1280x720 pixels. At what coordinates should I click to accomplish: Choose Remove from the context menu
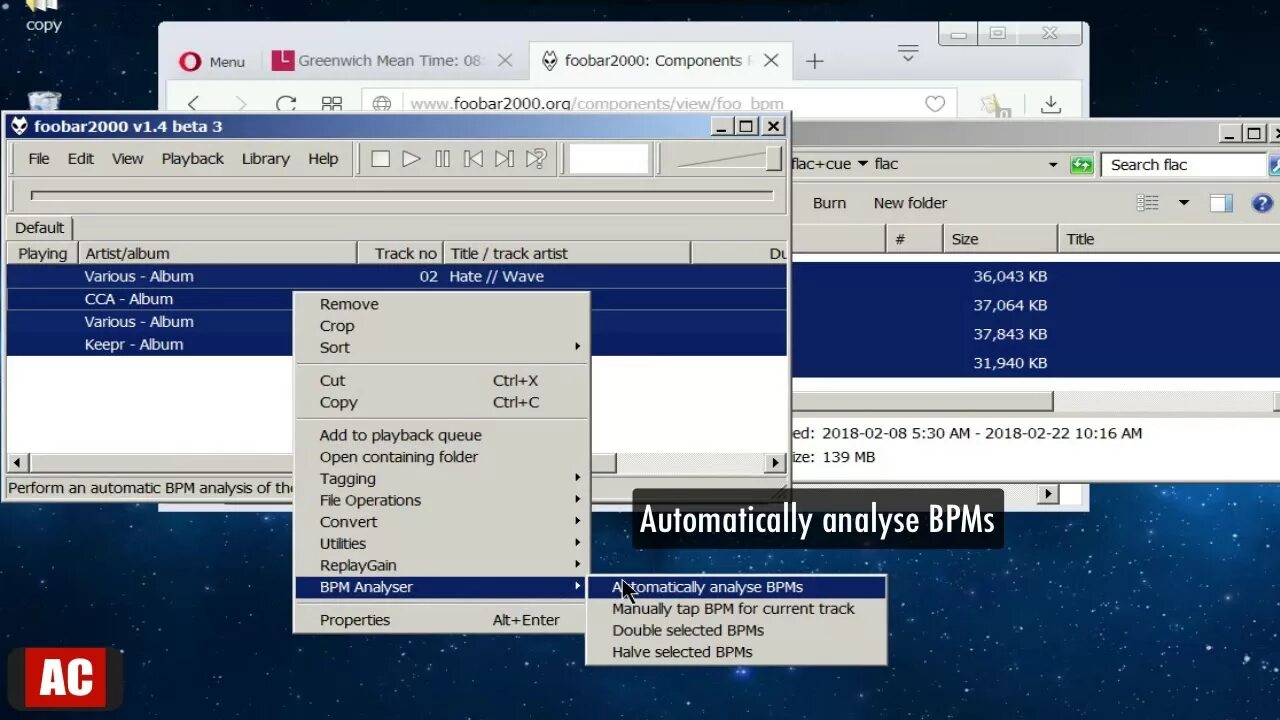441,304
